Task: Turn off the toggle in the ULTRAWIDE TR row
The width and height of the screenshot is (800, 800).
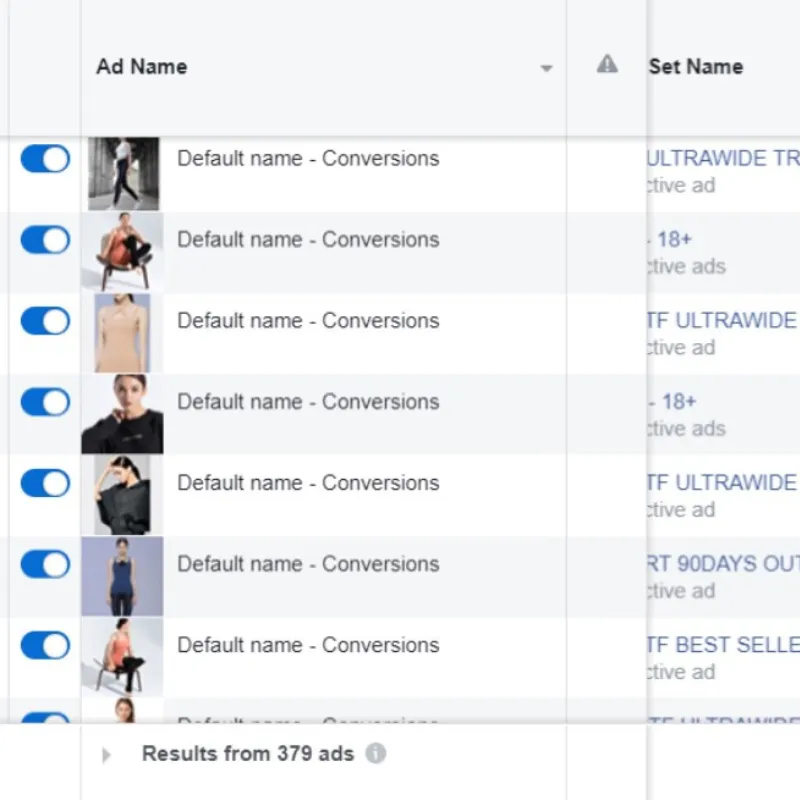Action: (45, 159)
